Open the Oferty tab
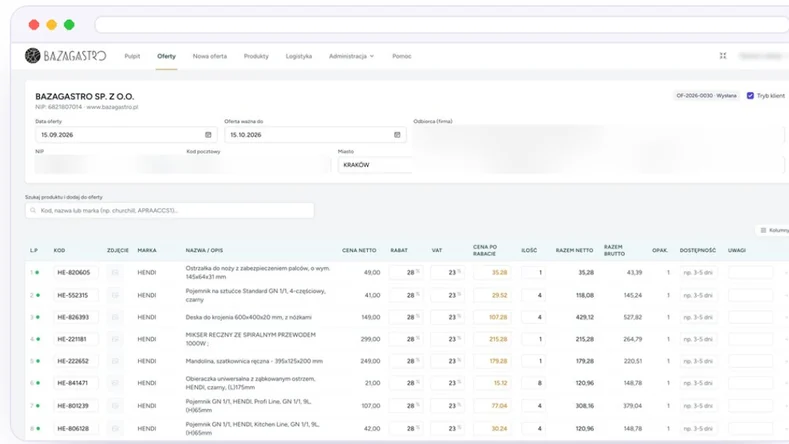 click(x=167, y=56)
